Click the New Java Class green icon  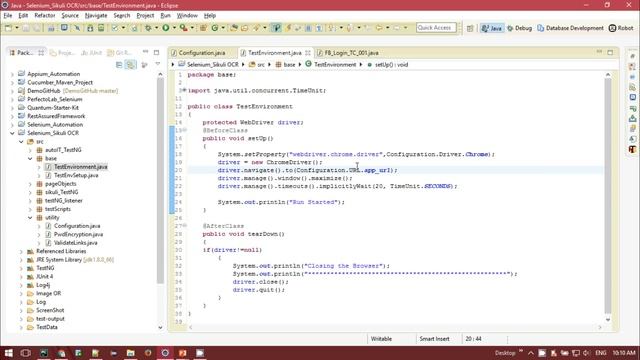(x=215, y=28)
